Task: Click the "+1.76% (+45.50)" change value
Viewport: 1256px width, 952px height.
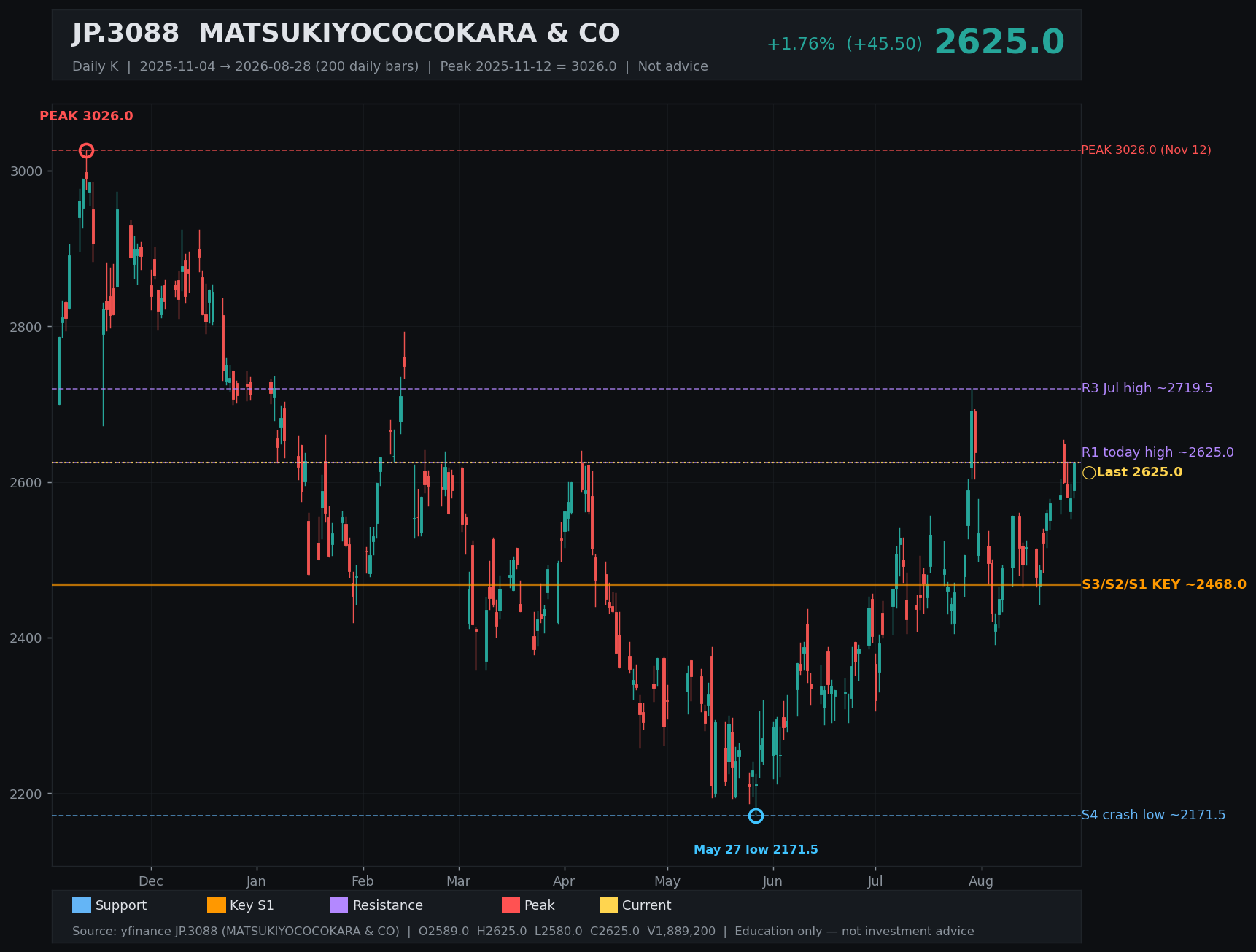Action: point(845,44)
